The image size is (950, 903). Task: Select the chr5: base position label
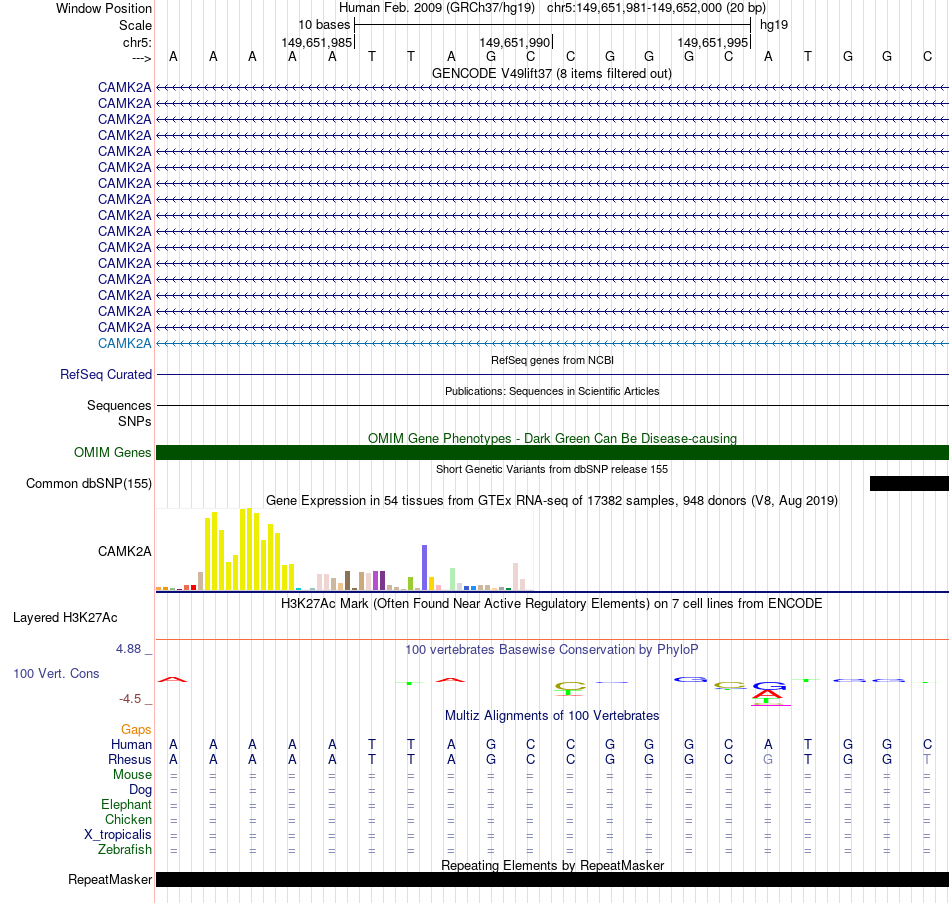(137, 42)
